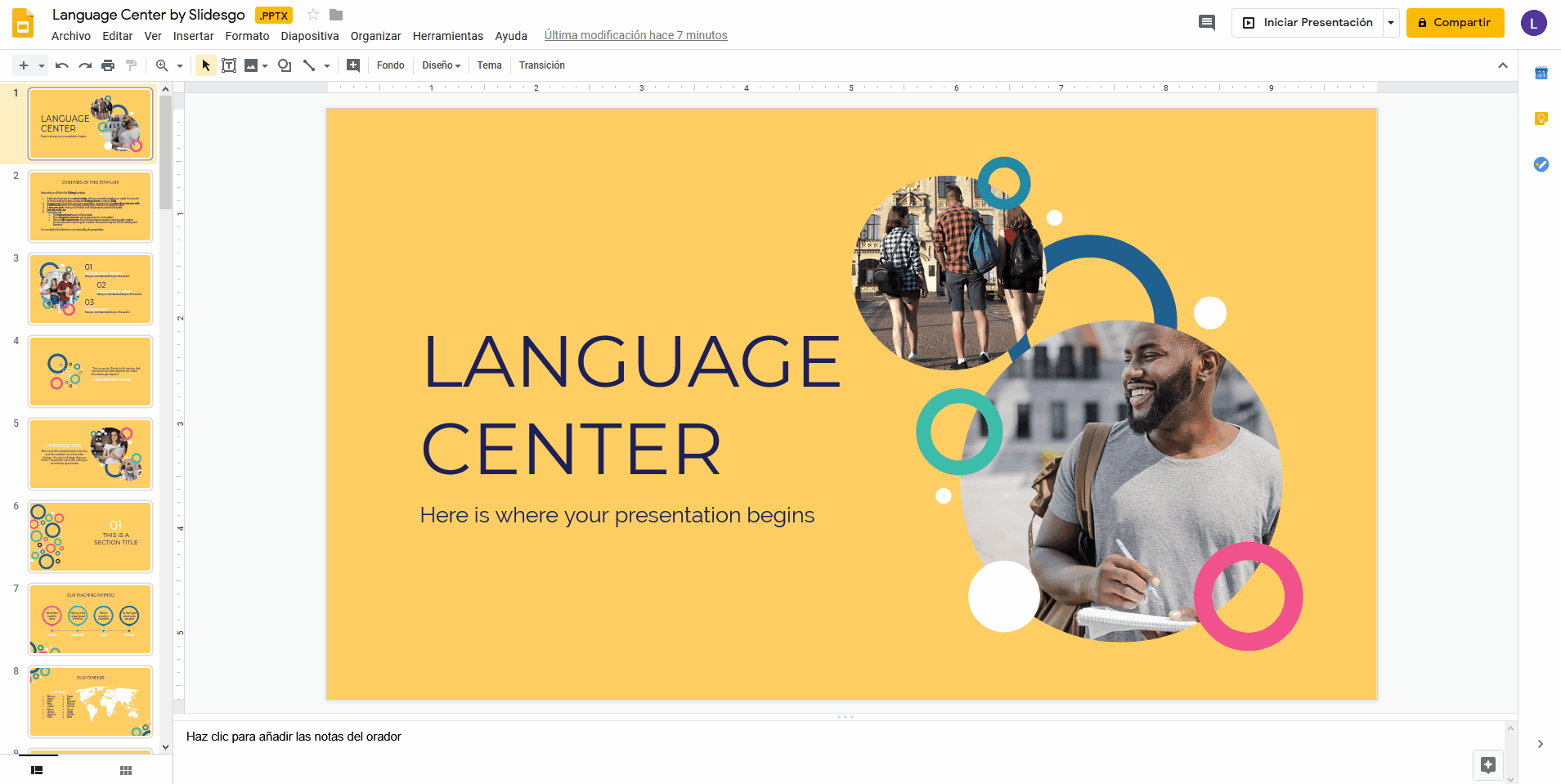Redo the last action
This screenshot has width=1561, height=784.
pyautogui.click(x=85, y=65)
